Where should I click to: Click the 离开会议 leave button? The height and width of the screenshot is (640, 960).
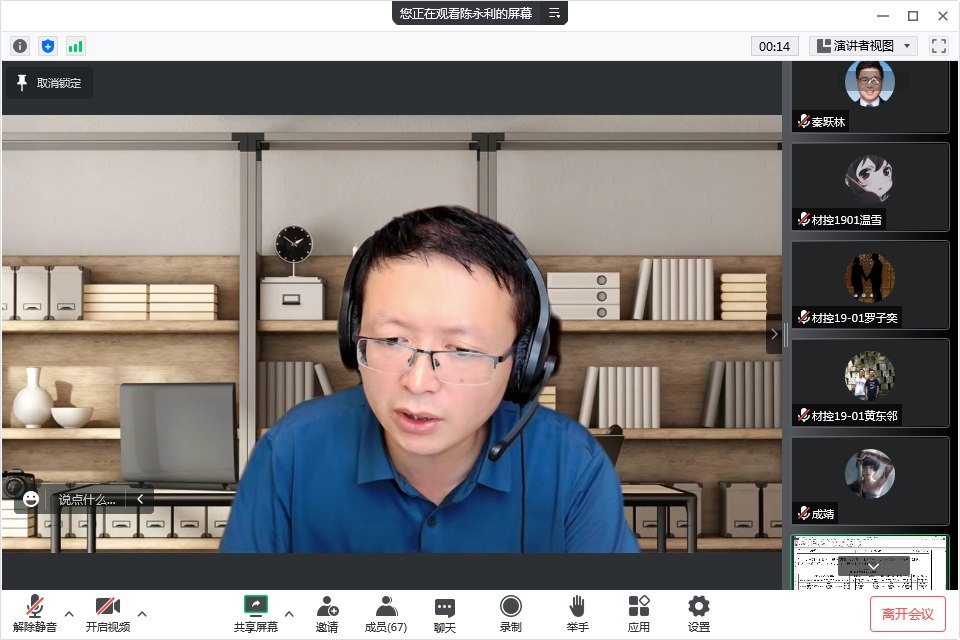[907, 613]
